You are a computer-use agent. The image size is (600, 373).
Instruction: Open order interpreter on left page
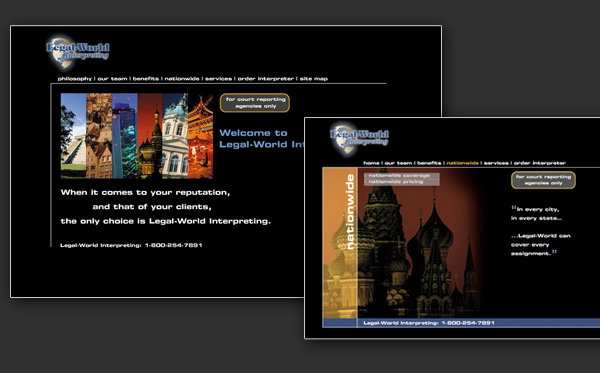coord(266,79)
